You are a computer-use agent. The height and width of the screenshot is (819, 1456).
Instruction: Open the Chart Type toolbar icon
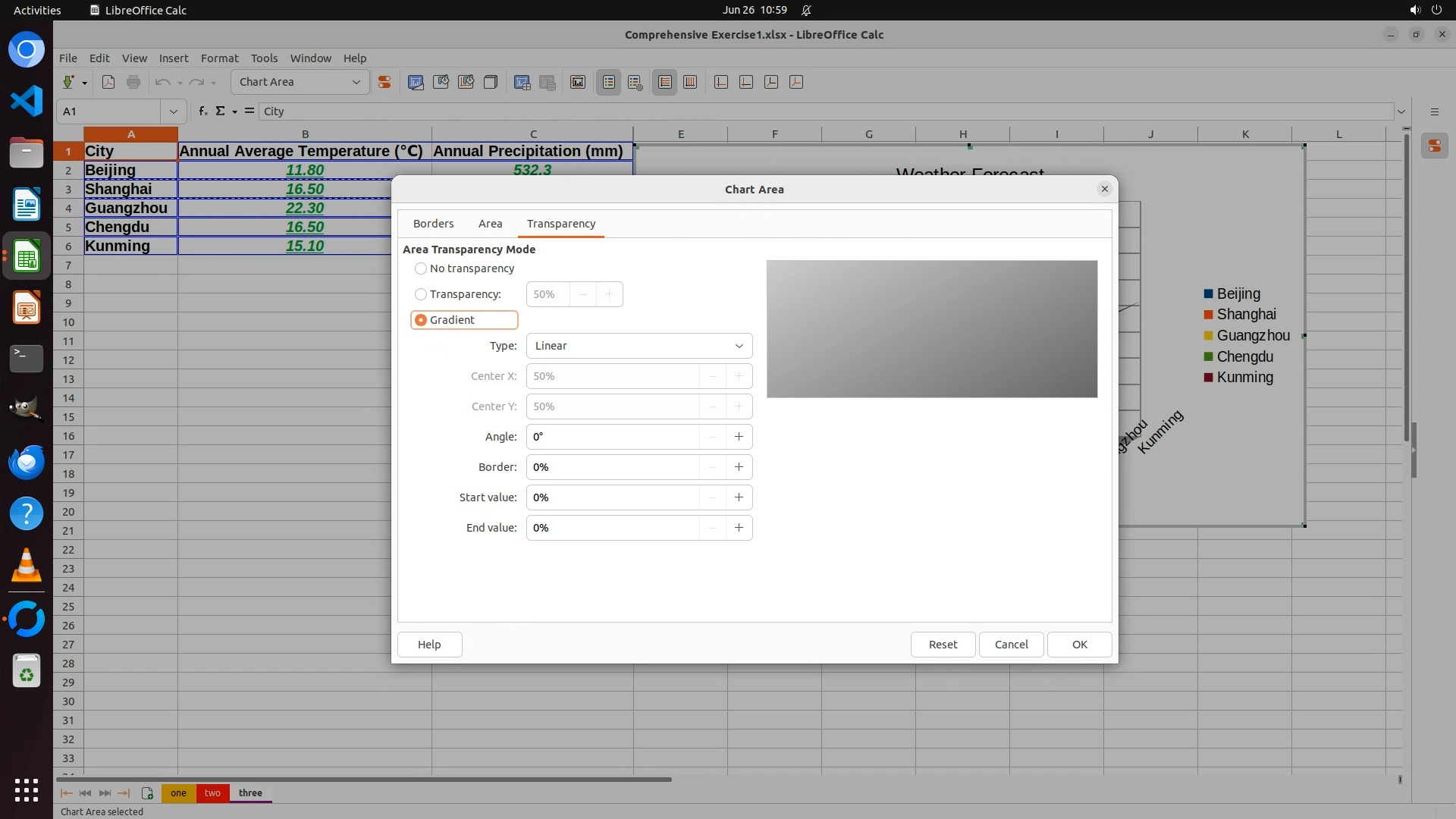pyautogui.click(x=416, y=82)
